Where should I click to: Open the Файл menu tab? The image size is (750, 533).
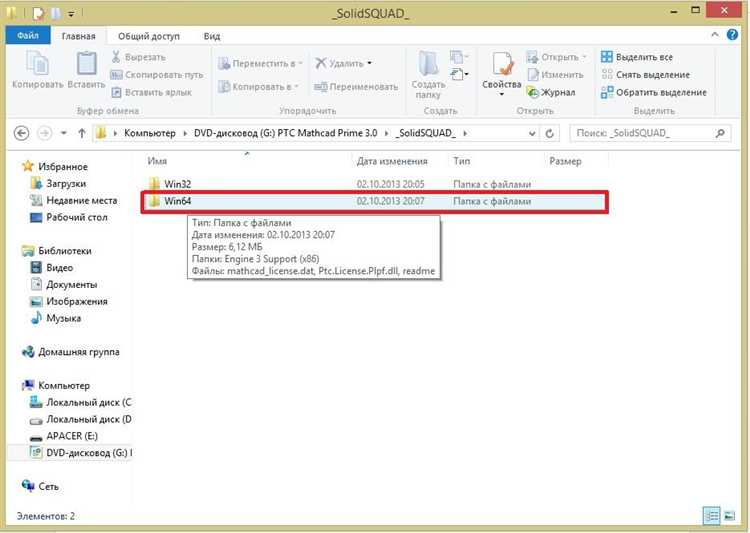pos(28,36)
